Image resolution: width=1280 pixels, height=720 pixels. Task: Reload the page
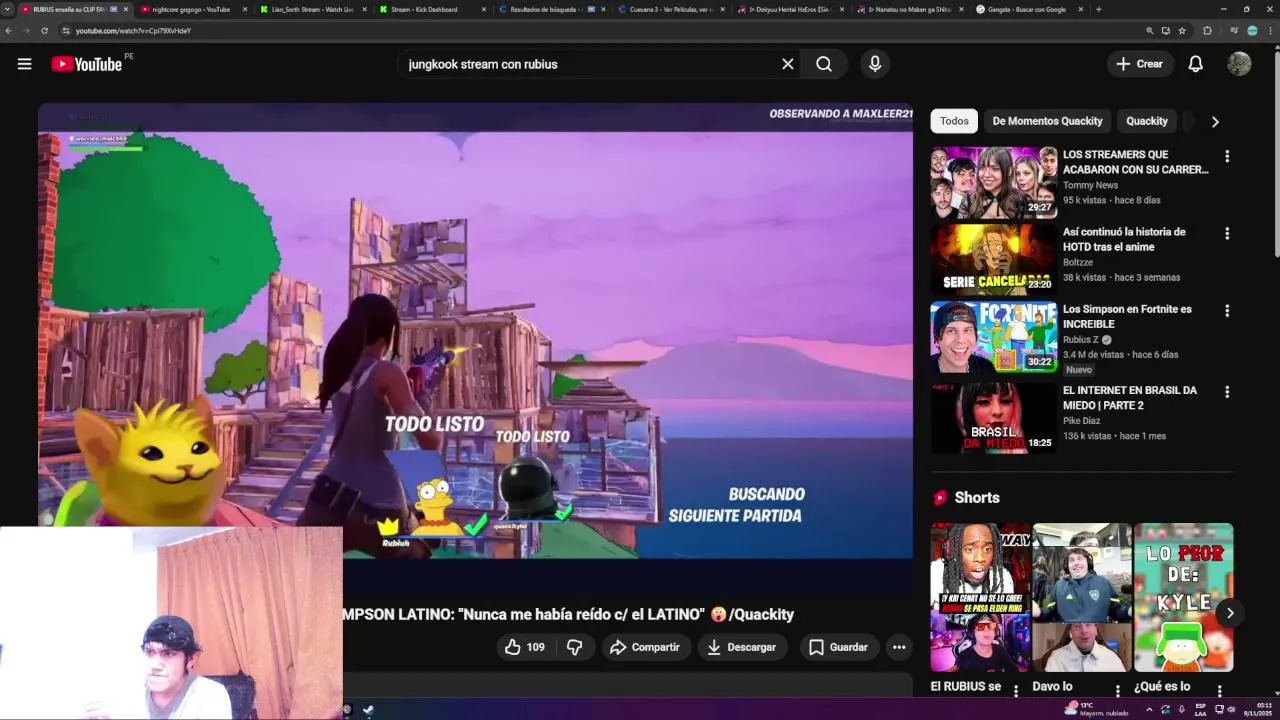tap(44, 31)
